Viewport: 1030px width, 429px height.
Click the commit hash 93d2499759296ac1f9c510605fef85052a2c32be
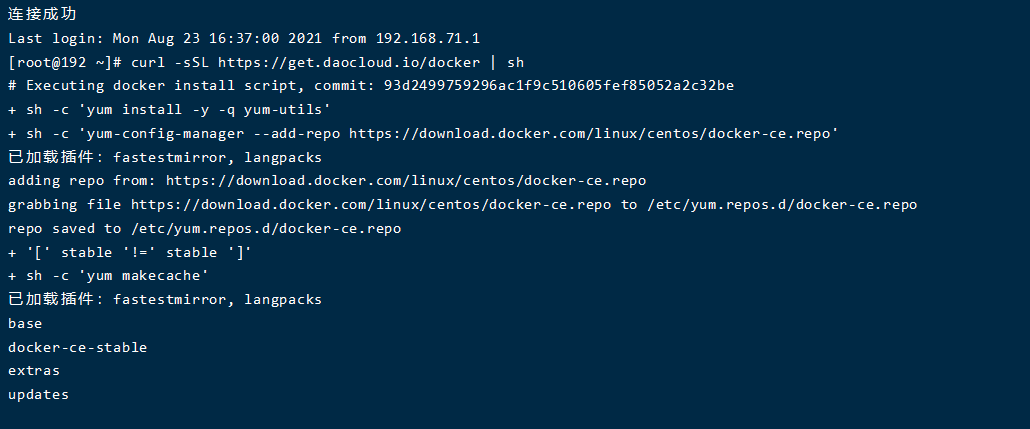coord(559,86)
